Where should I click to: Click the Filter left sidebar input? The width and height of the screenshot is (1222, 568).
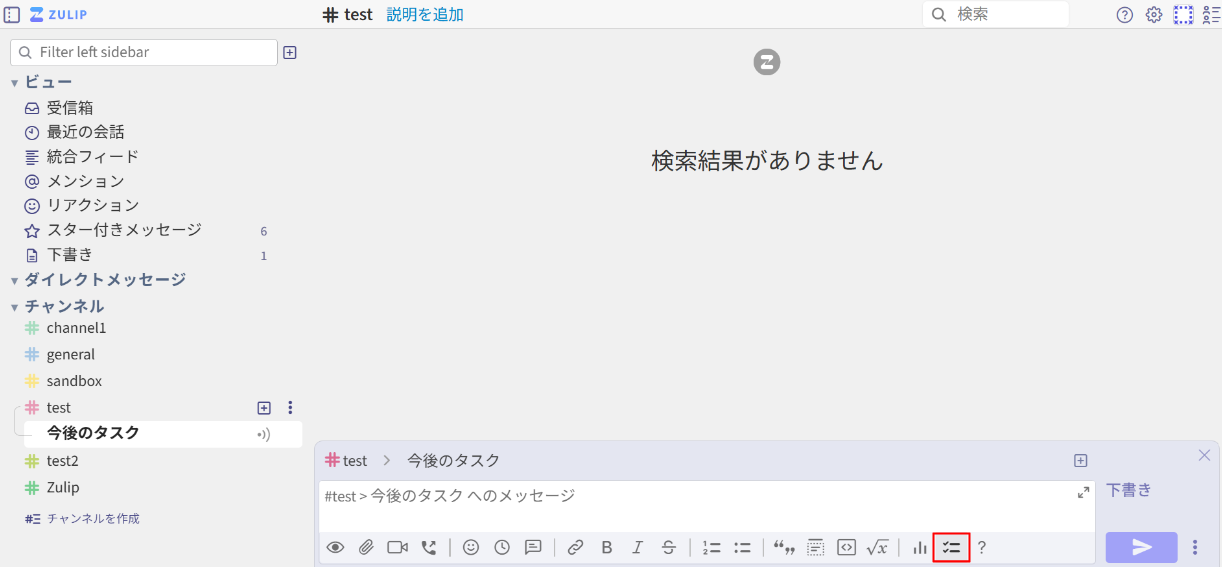[144, 52]
